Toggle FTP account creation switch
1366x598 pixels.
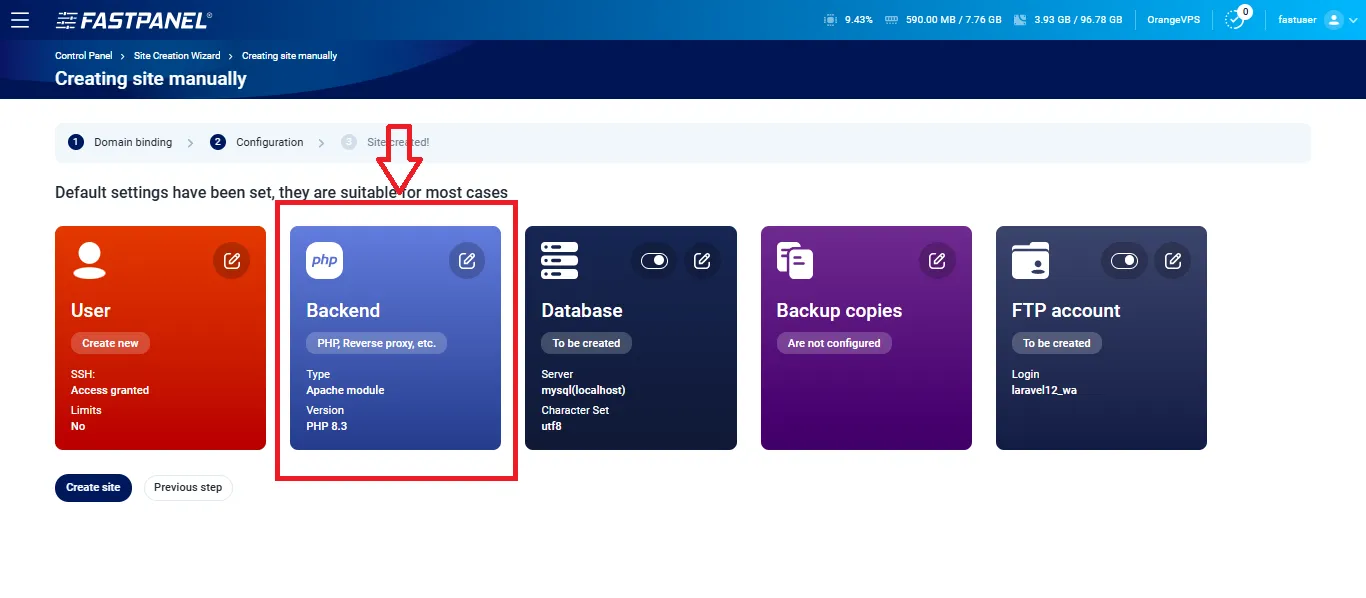click(x=1124, y=261)
